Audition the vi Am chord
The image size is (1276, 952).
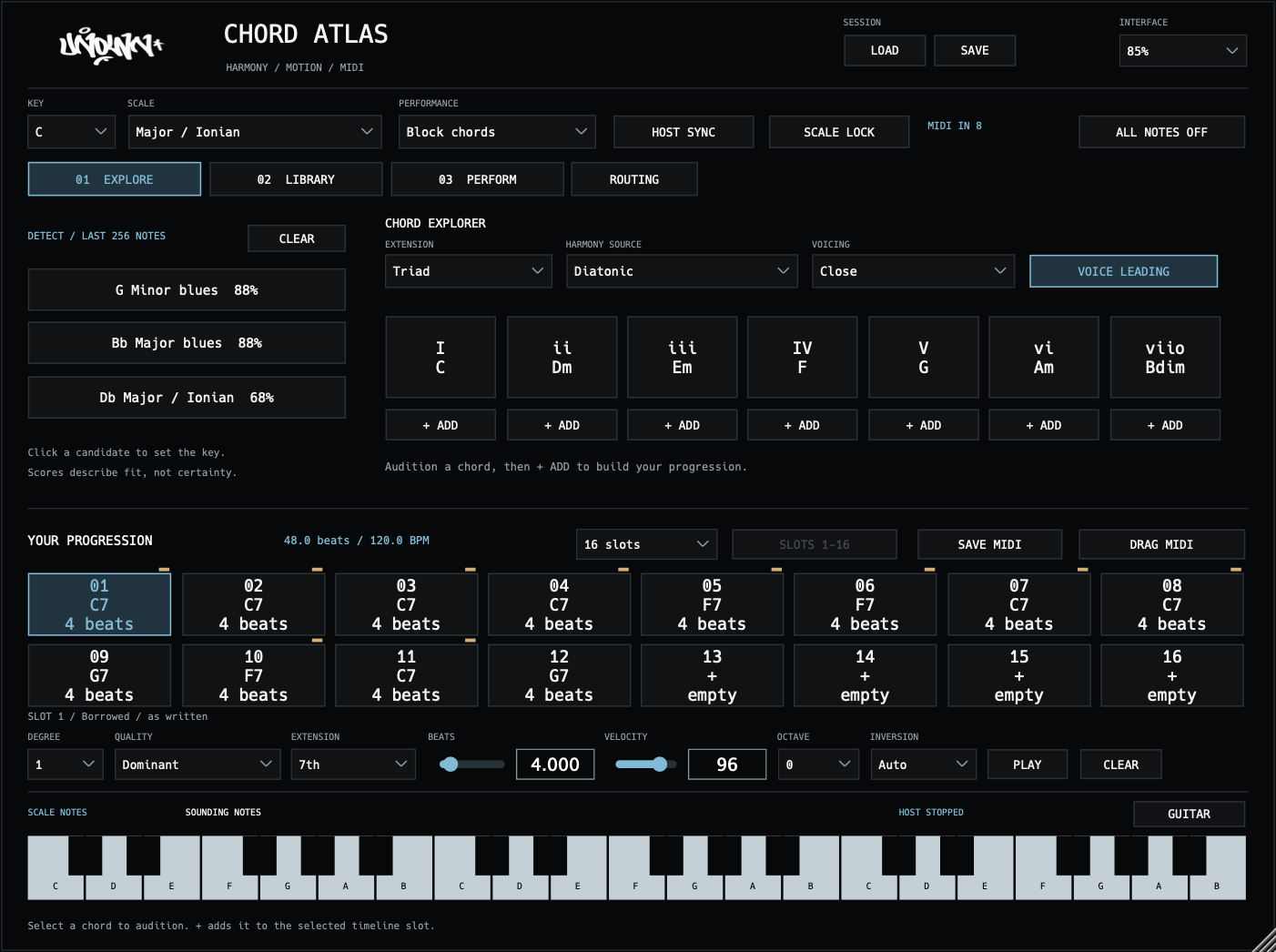coord(1044,358)
